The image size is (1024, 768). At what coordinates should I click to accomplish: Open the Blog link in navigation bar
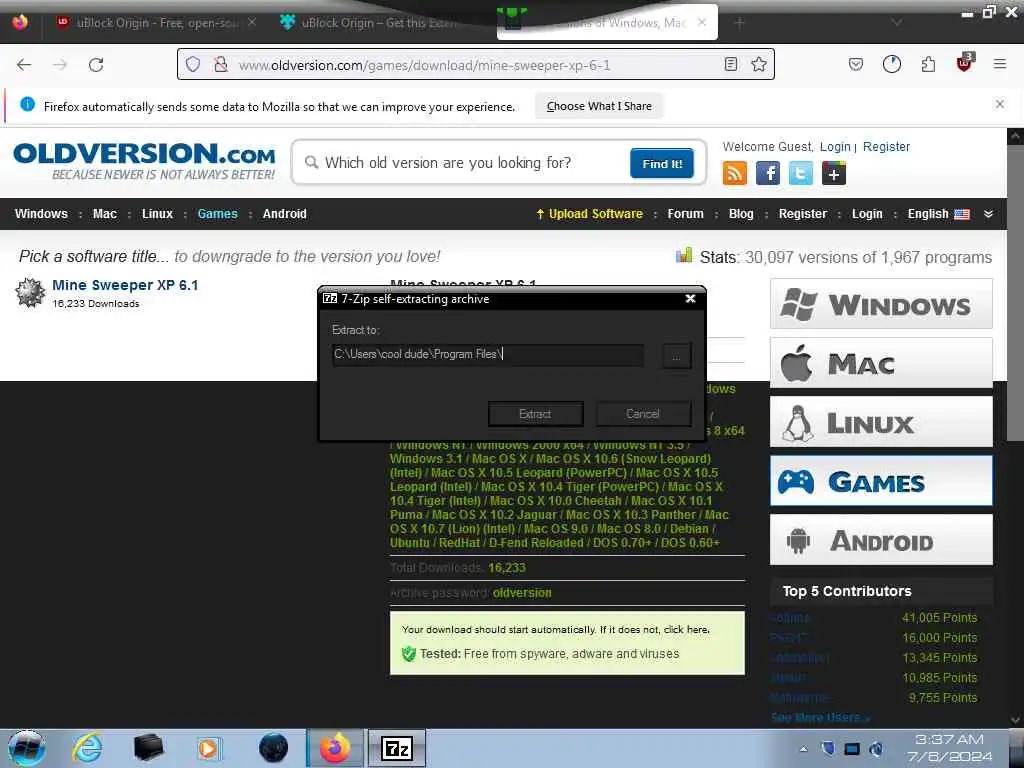(741, 214)
